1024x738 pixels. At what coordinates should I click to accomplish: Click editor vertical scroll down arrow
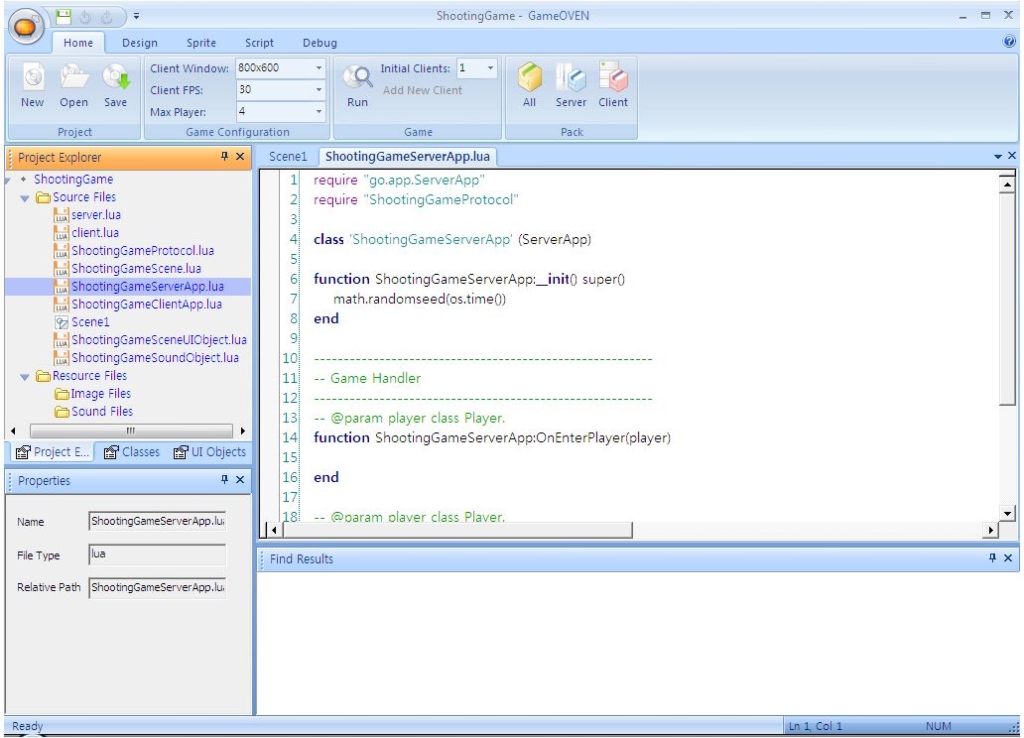(1007, 513)
